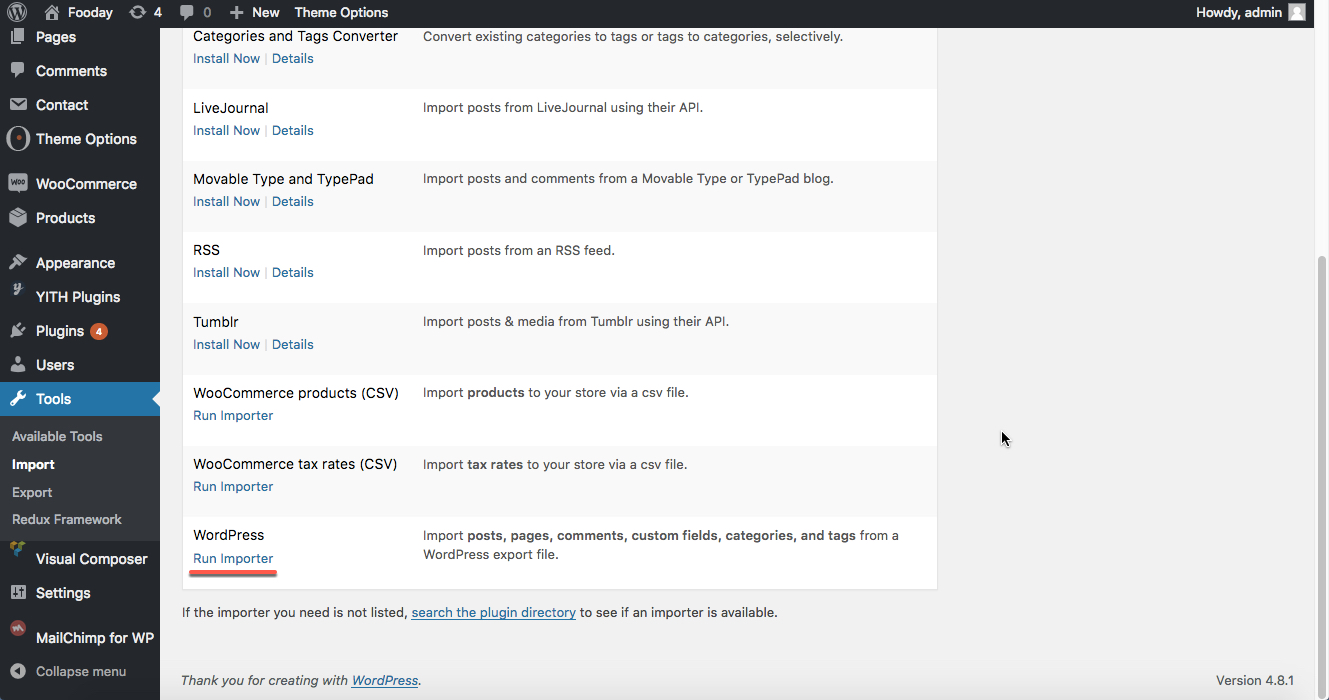Click the LiveJournal importer name
The height and width of the screenshot is (700, 1329).
click(x=231, y=108)
